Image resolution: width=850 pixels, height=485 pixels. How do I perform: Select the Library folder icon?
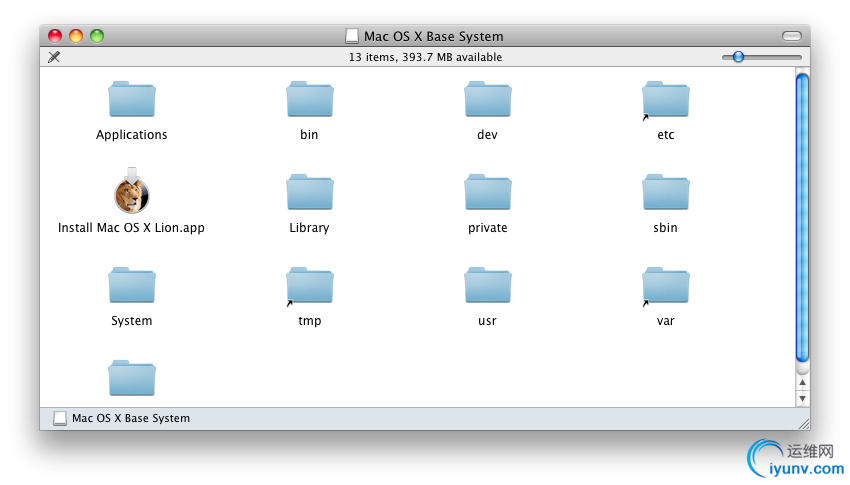[310, 192]
